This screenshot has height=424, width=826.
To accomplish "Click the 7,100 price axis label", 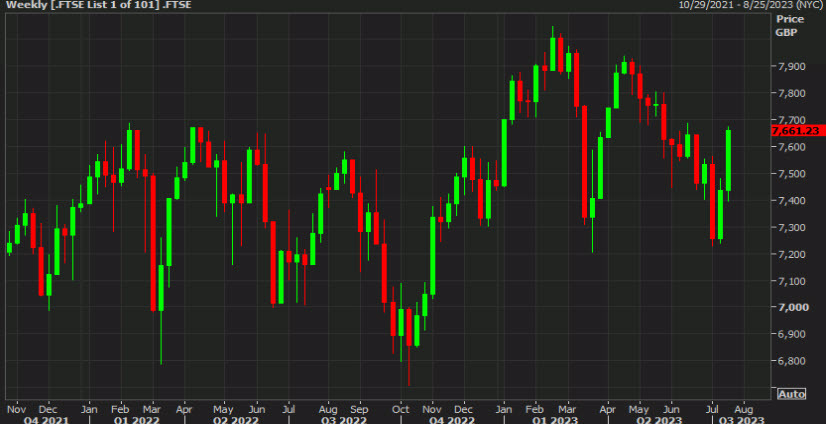I will (x=791, y=281).
